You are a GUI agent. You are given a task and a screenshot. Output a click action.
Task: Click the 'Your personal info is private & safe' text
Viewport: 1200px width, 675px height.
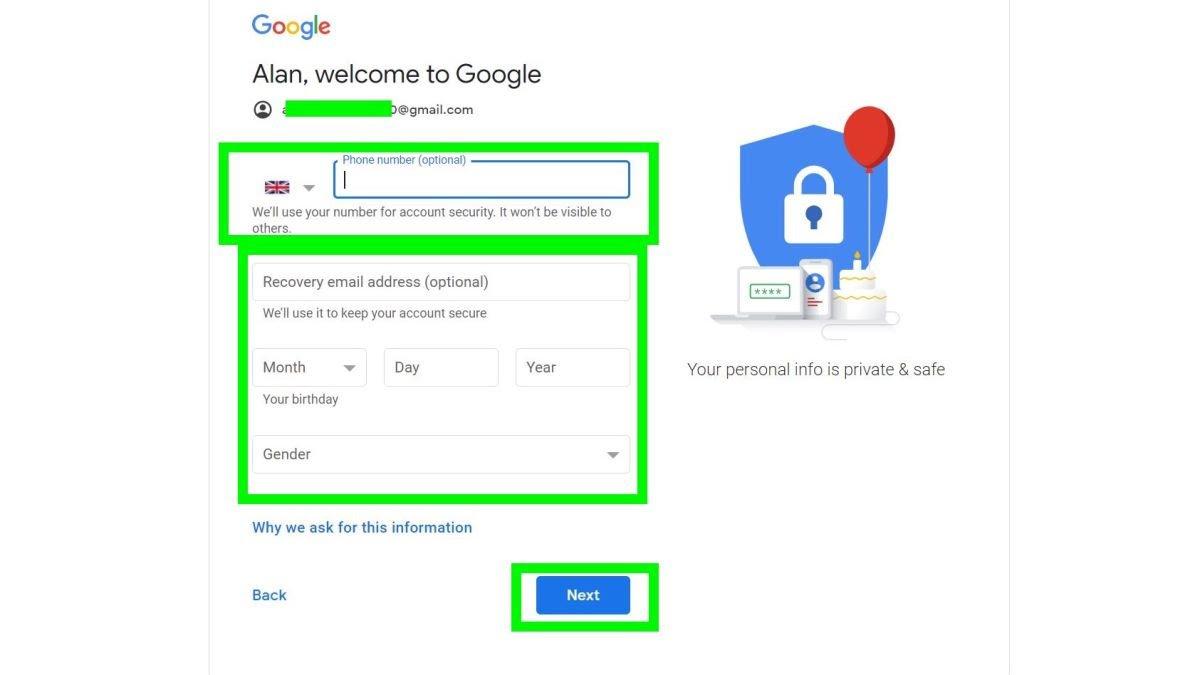[816, 369]
